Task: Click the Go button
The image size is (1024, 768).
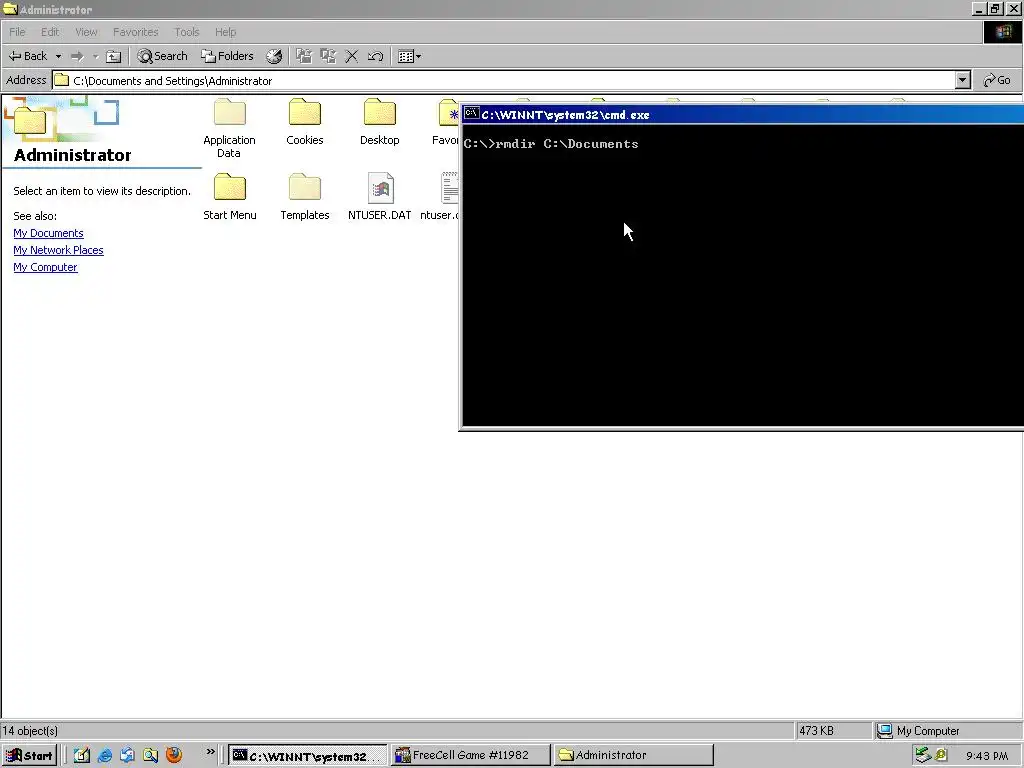Action: click(x=997, y=80)
